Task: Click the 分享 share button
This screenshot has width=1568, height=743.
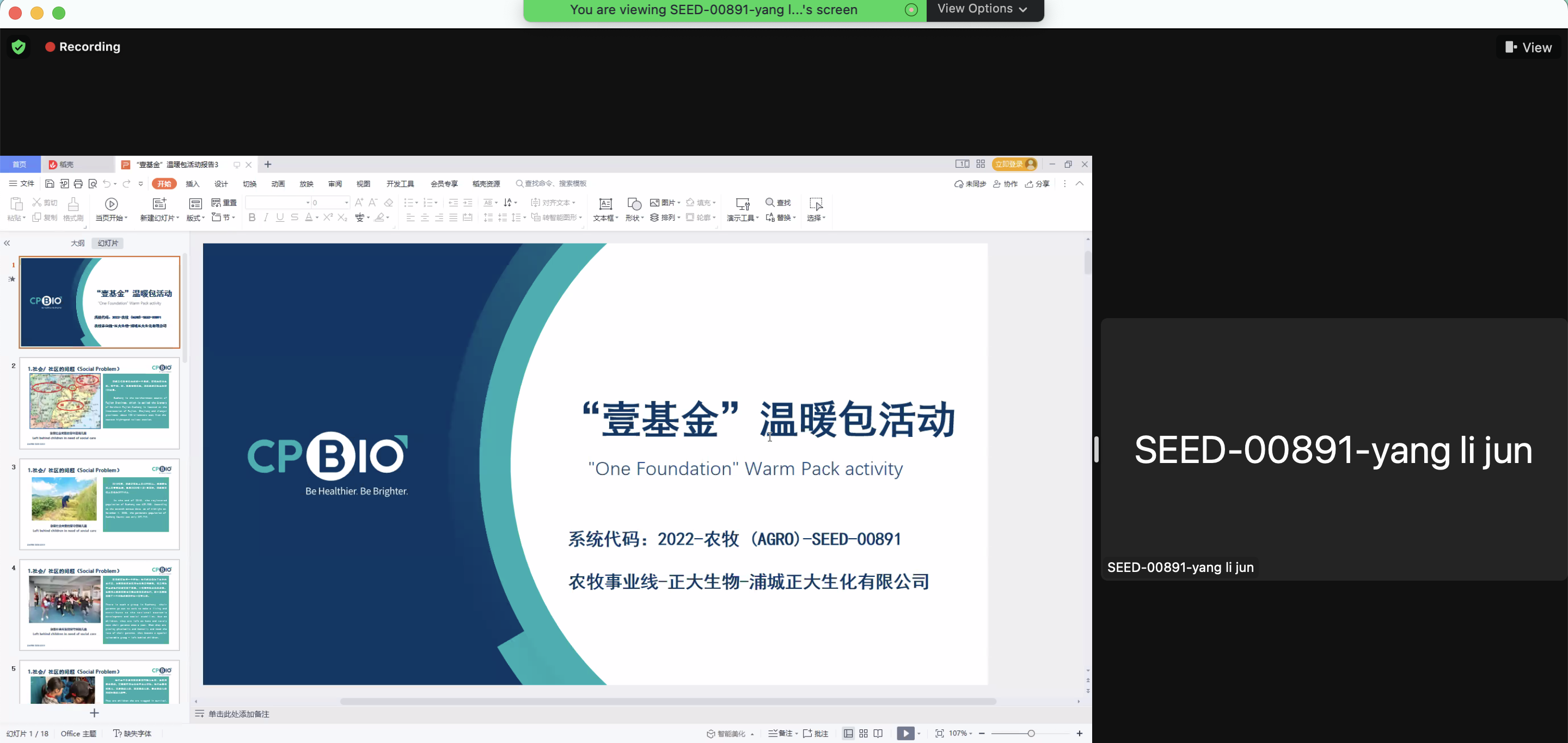Action: 1037,184
